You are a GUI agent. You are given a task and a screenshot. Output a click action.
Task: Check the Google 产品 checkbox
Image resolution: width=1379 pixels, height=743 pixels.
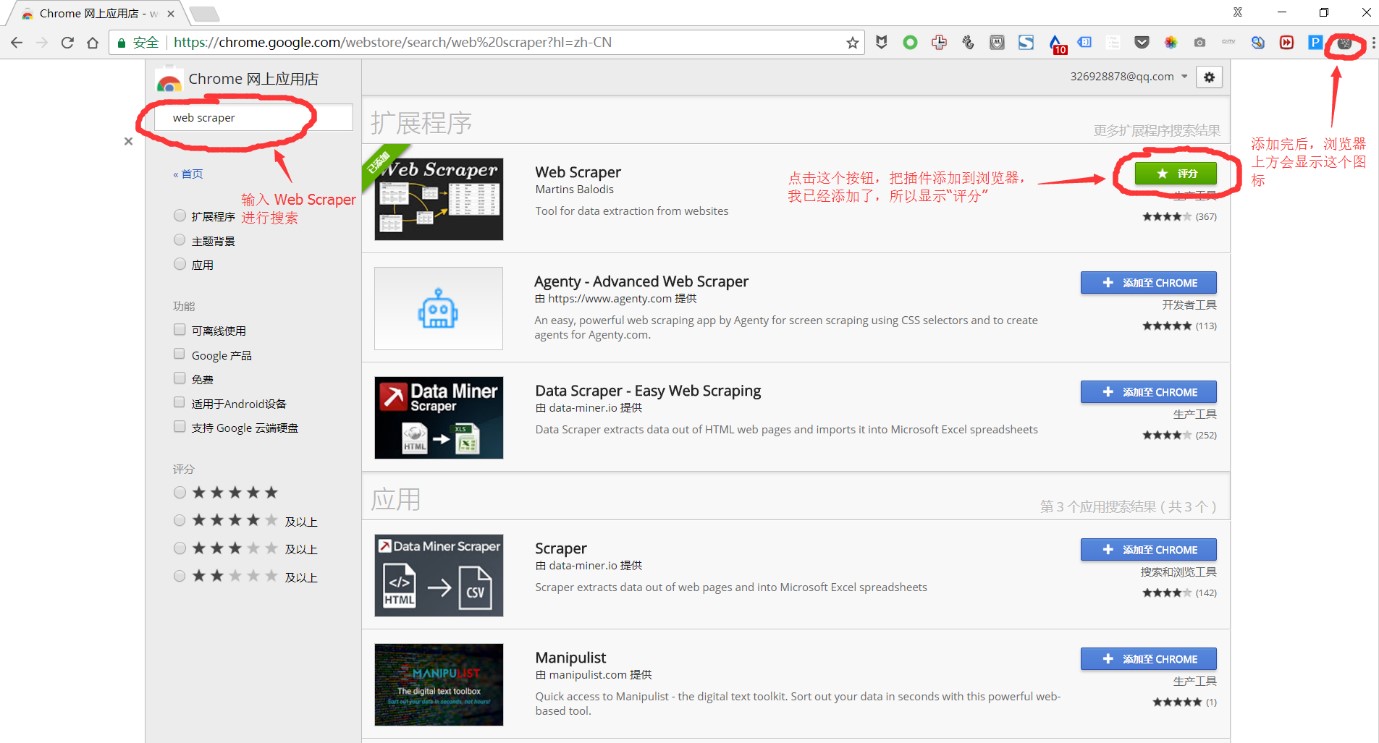coord(180,354)
